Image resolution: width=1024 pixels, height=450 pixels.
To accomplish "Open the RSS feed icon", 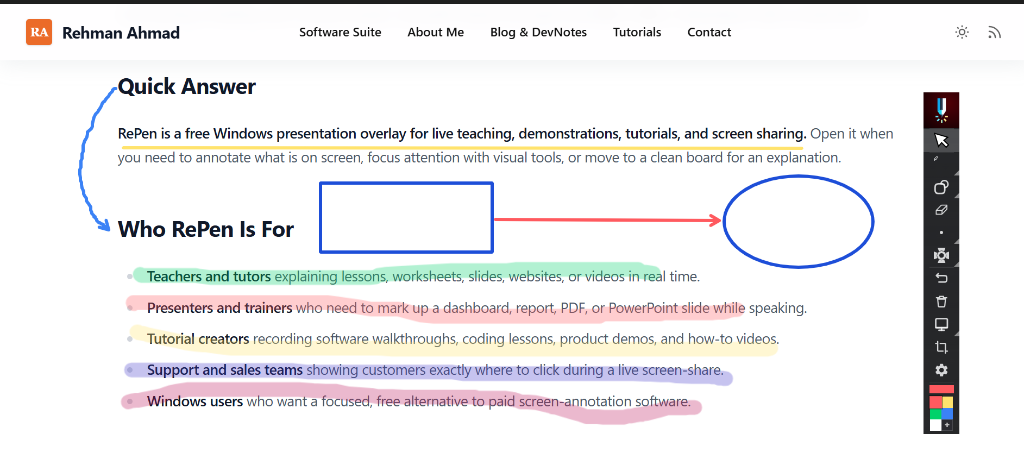I will pyautogui.click(x=995, y=32).
